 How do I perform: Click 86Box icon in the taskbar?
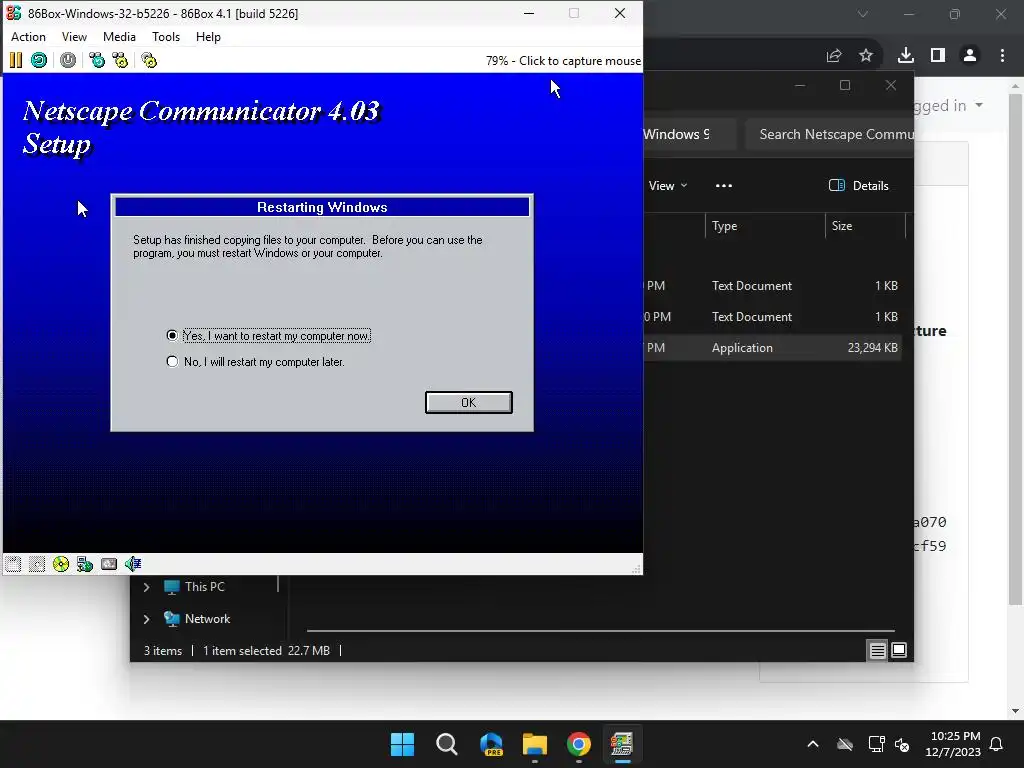[622, 744]
